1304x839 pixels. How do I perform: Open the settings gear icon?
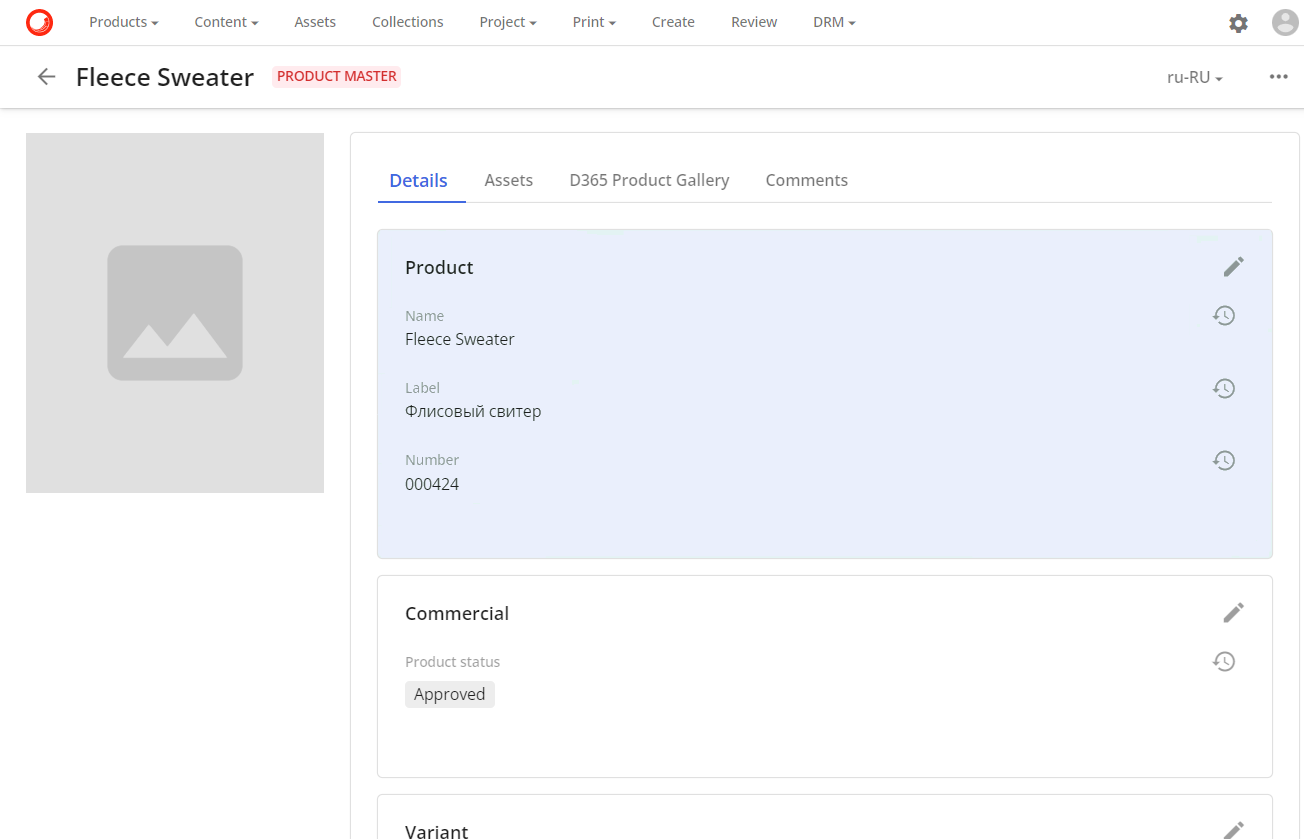pos(1238,23)
